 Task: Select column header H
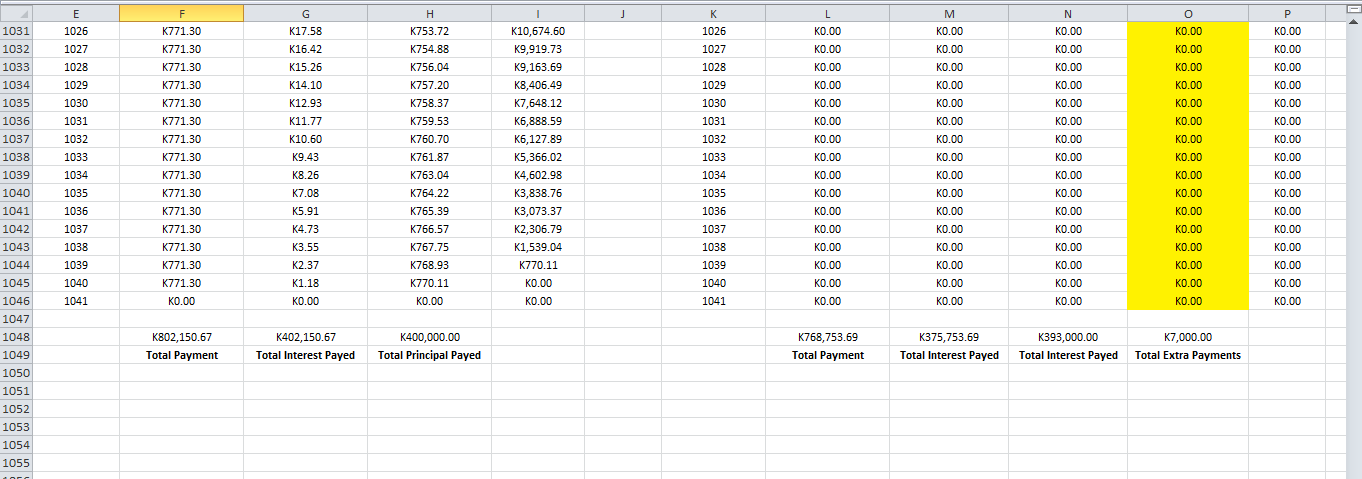[x=429, y=13]
